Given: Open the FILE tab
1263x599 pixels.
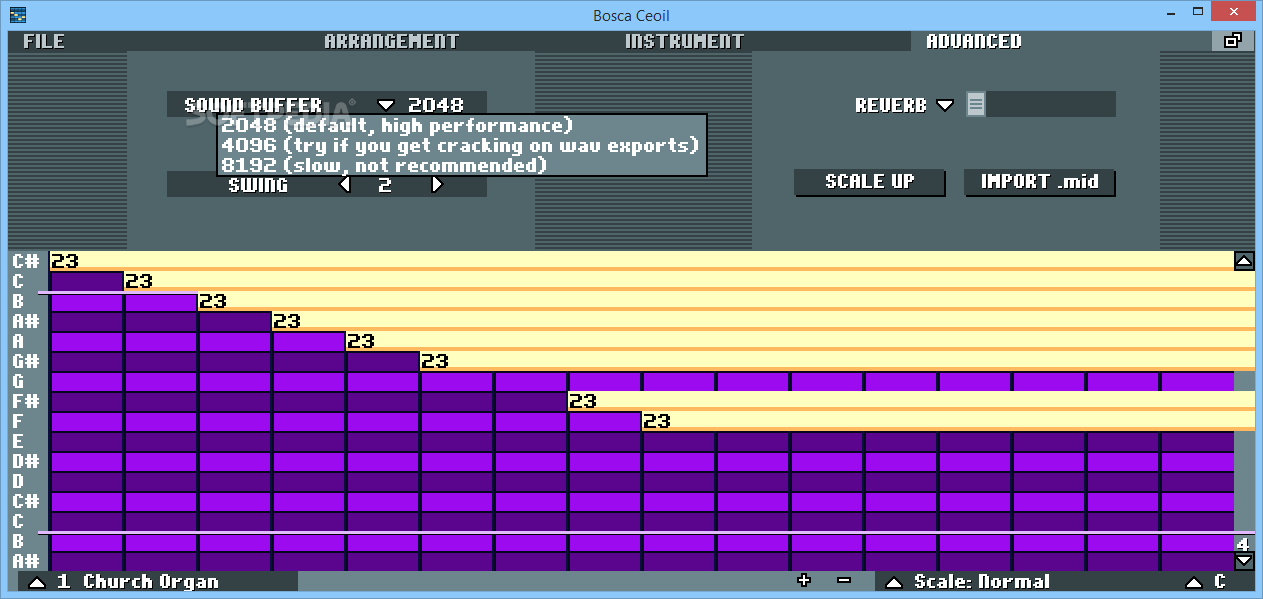Looking at the screenshot, I should tap(44, 41).
